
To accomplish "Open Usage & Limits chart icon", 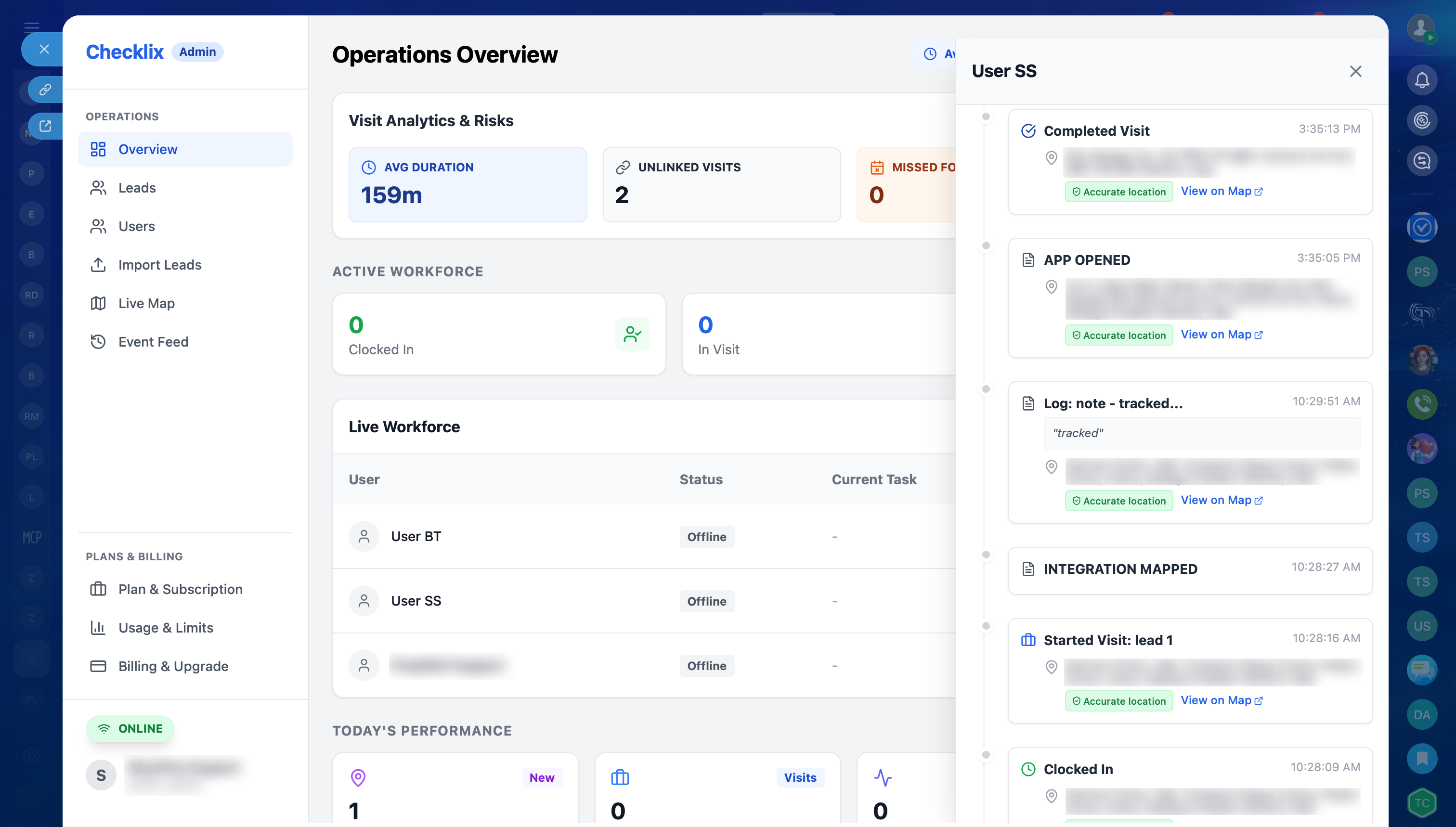I will pos(98,628).
